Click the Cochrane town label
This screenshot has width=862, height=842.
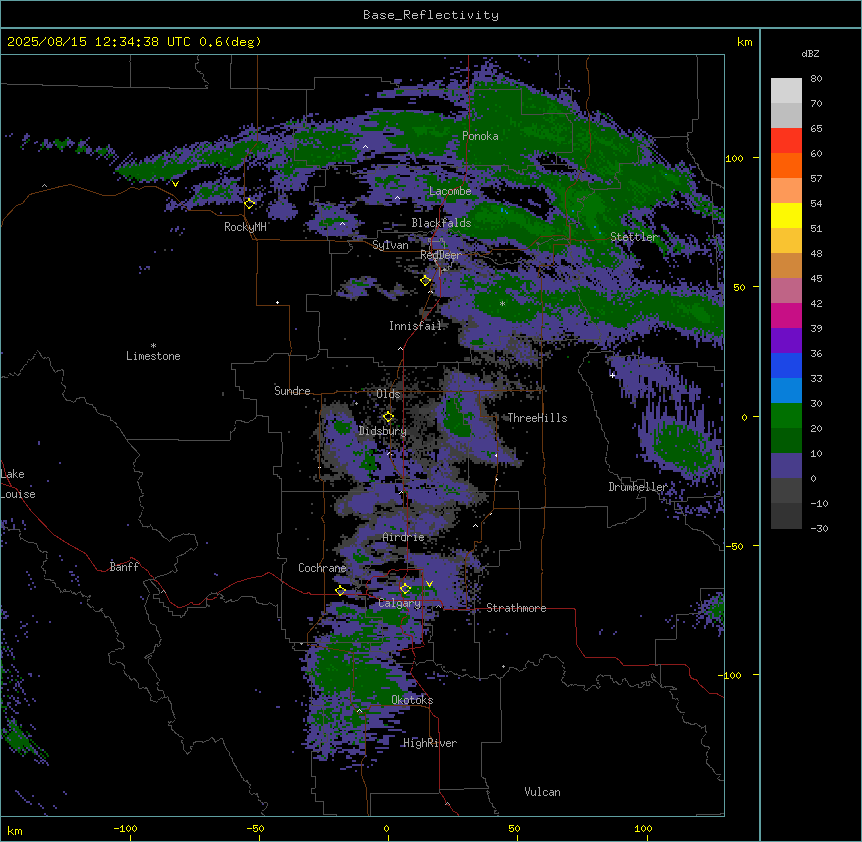(x=322, y=568)
